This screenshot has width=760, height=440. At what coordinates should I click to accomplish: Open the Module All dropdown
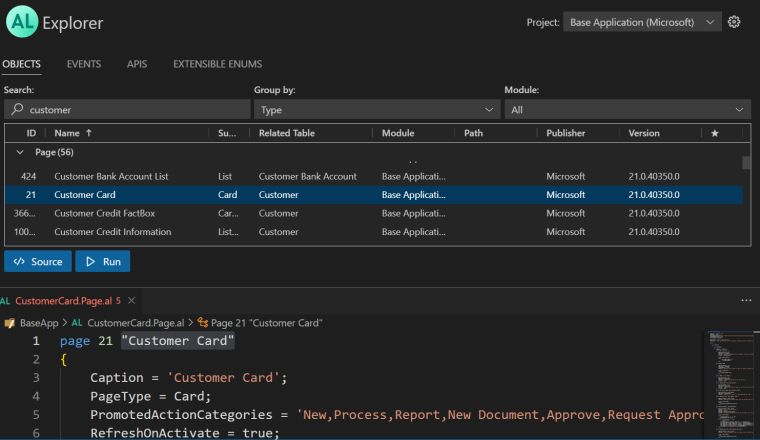tap(627, 110)
